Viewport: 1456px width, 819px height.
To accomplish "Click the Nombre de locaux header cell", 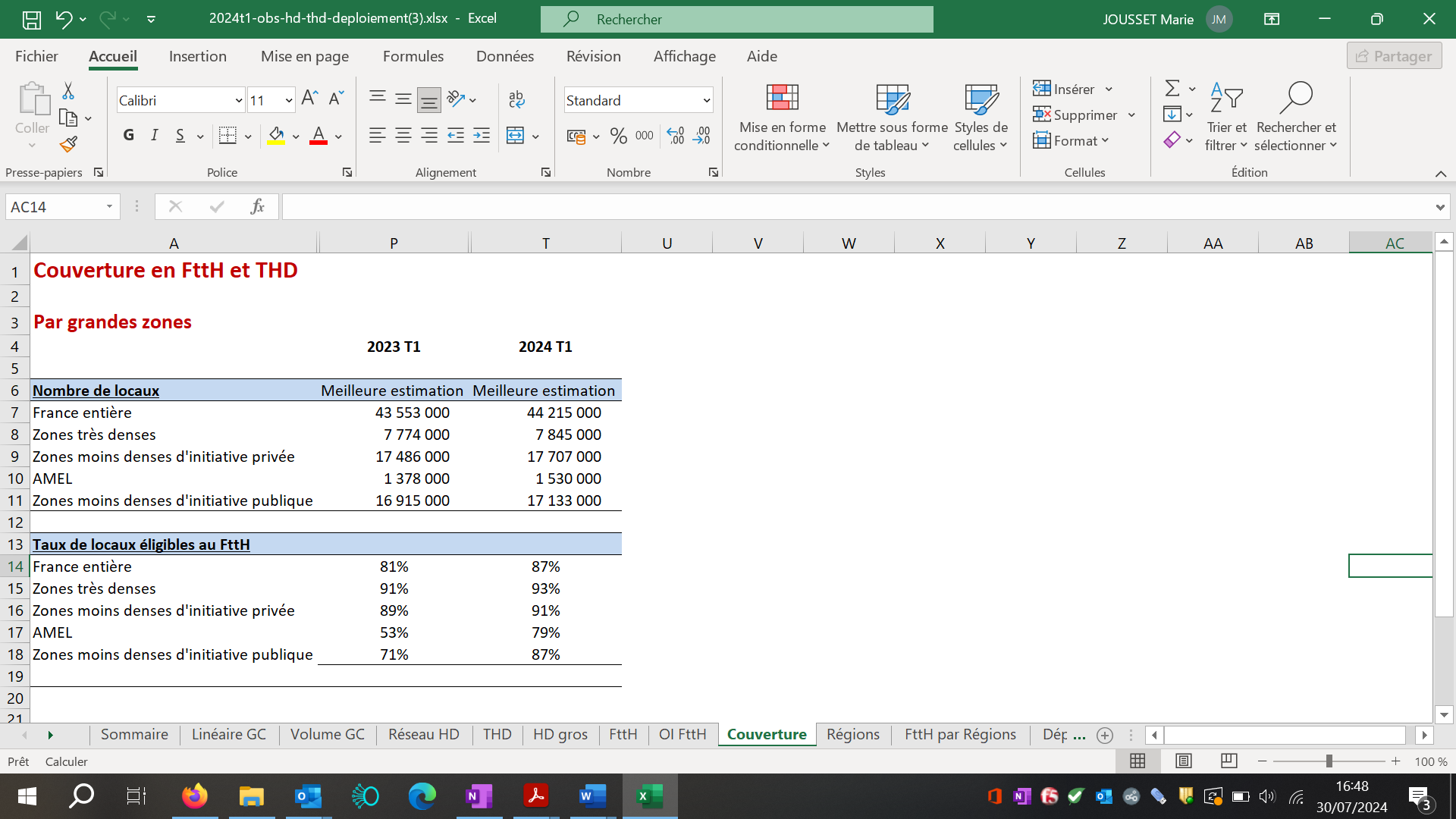I will [96, 391].
